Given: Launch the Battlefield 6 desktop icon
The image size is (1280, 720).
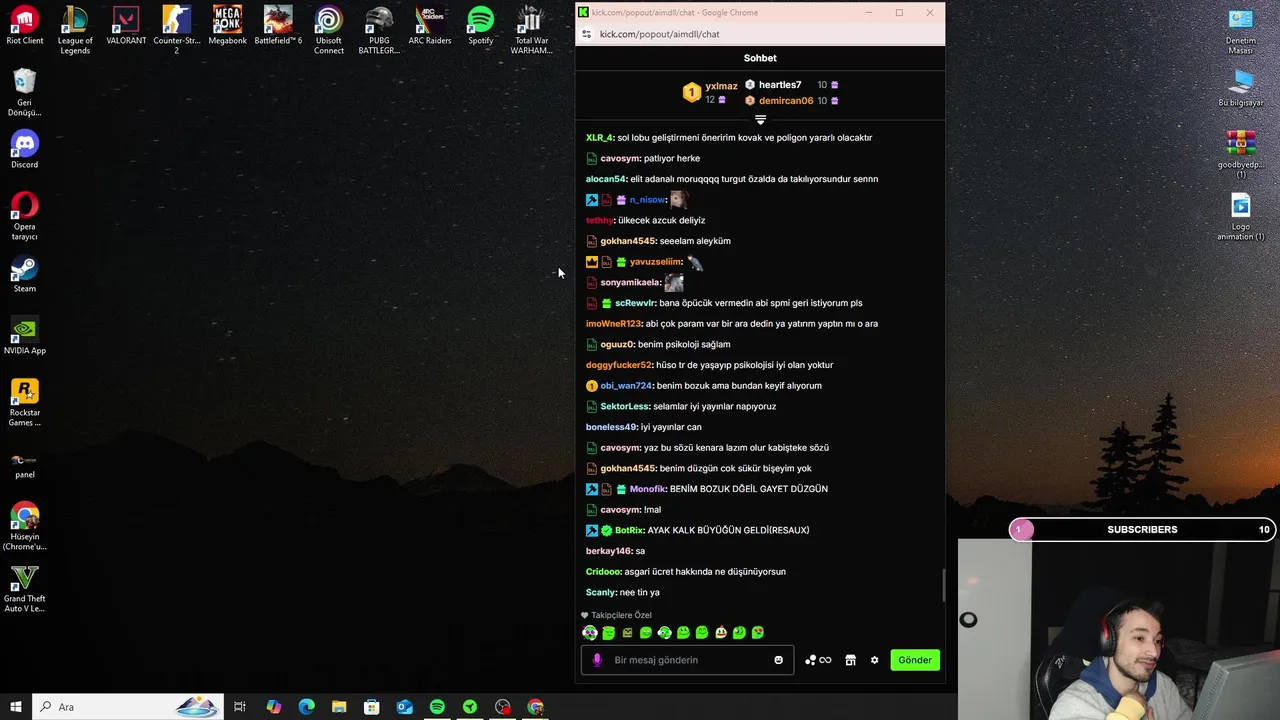Looking at the screenshot, I should [x=278, y=27].
